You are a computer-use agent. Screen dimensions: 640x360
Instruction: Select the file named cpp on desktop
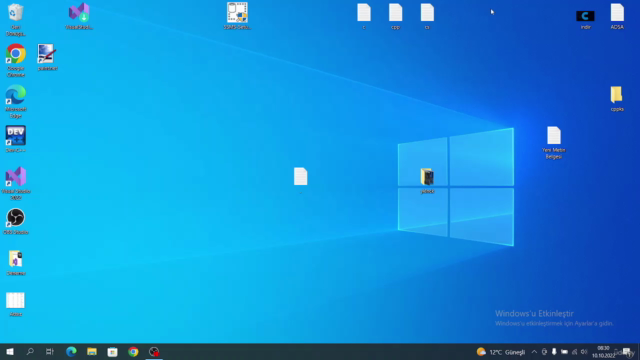pyautogui.click(x=396, y=16)
